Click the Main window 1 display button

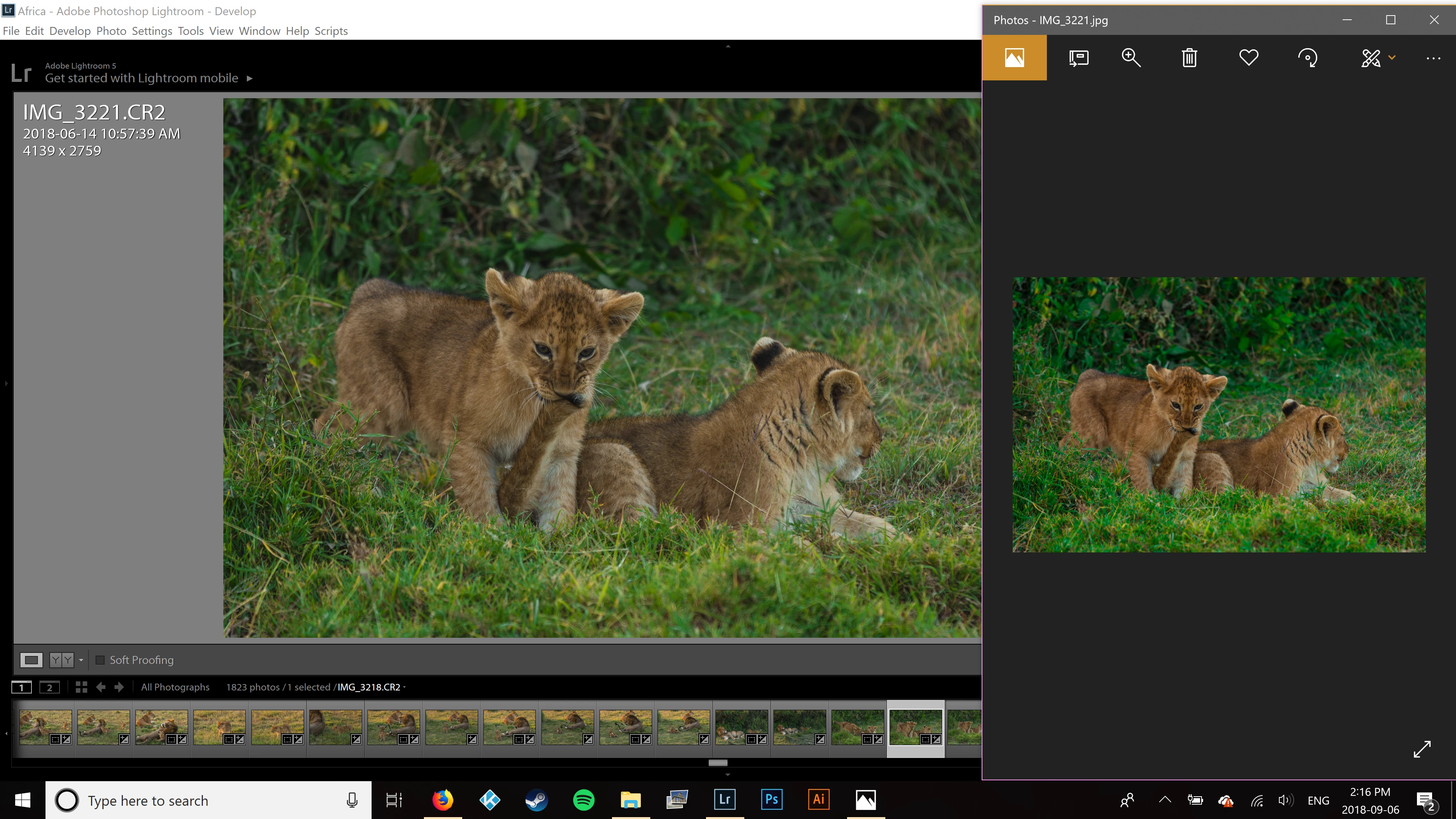coord(22,687)
